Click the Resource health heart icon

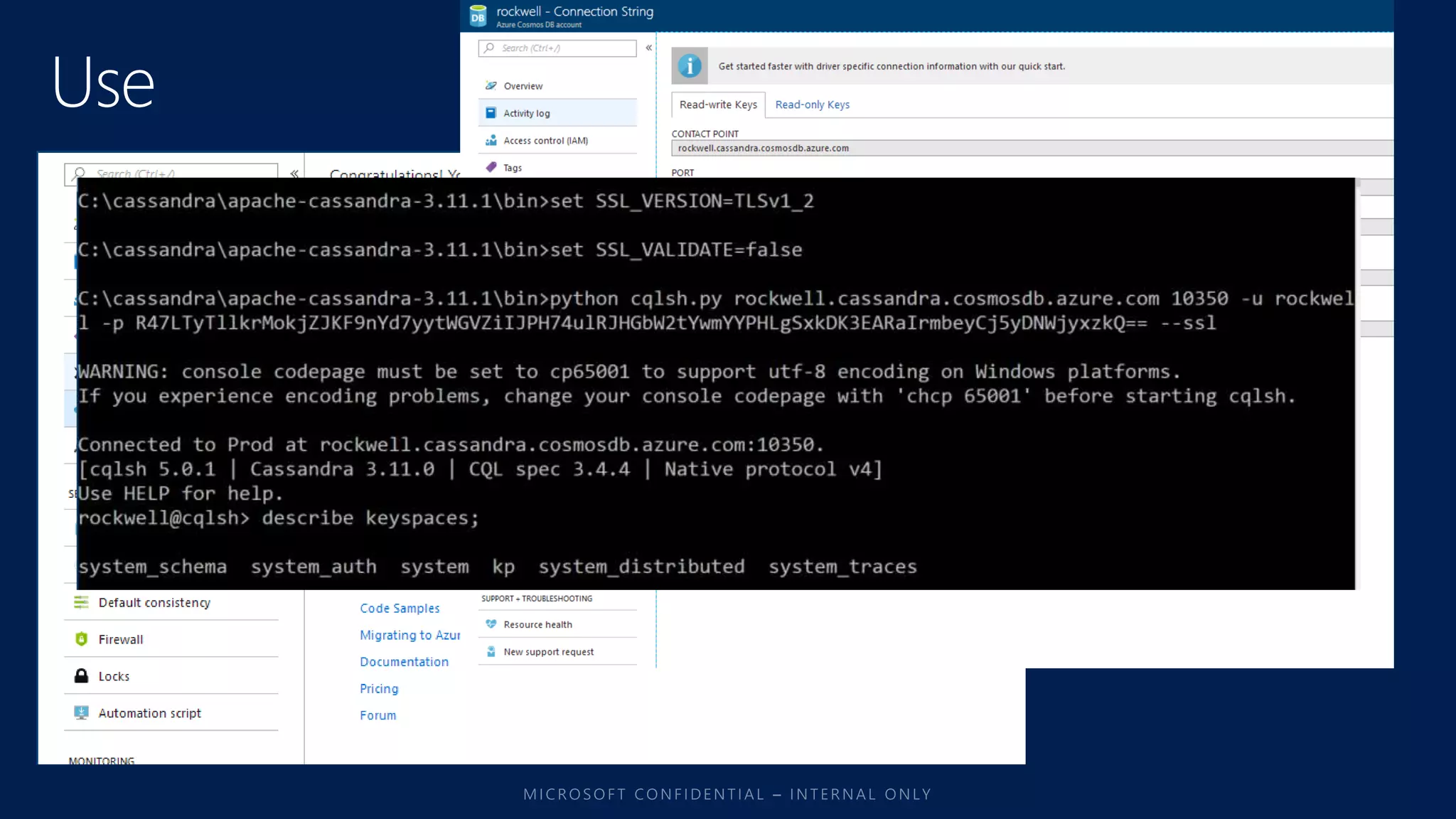(x=491, y=624)
